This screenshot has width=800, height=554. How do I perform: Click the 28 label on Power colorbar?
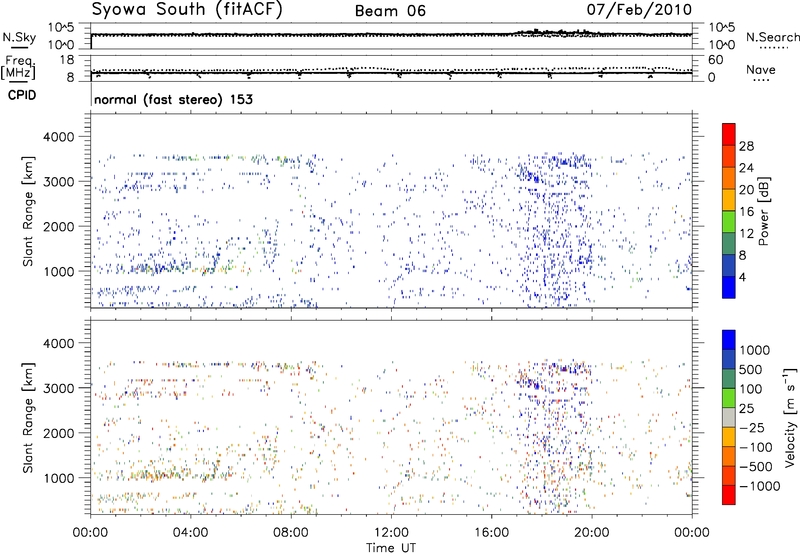[x=746, y=146]
